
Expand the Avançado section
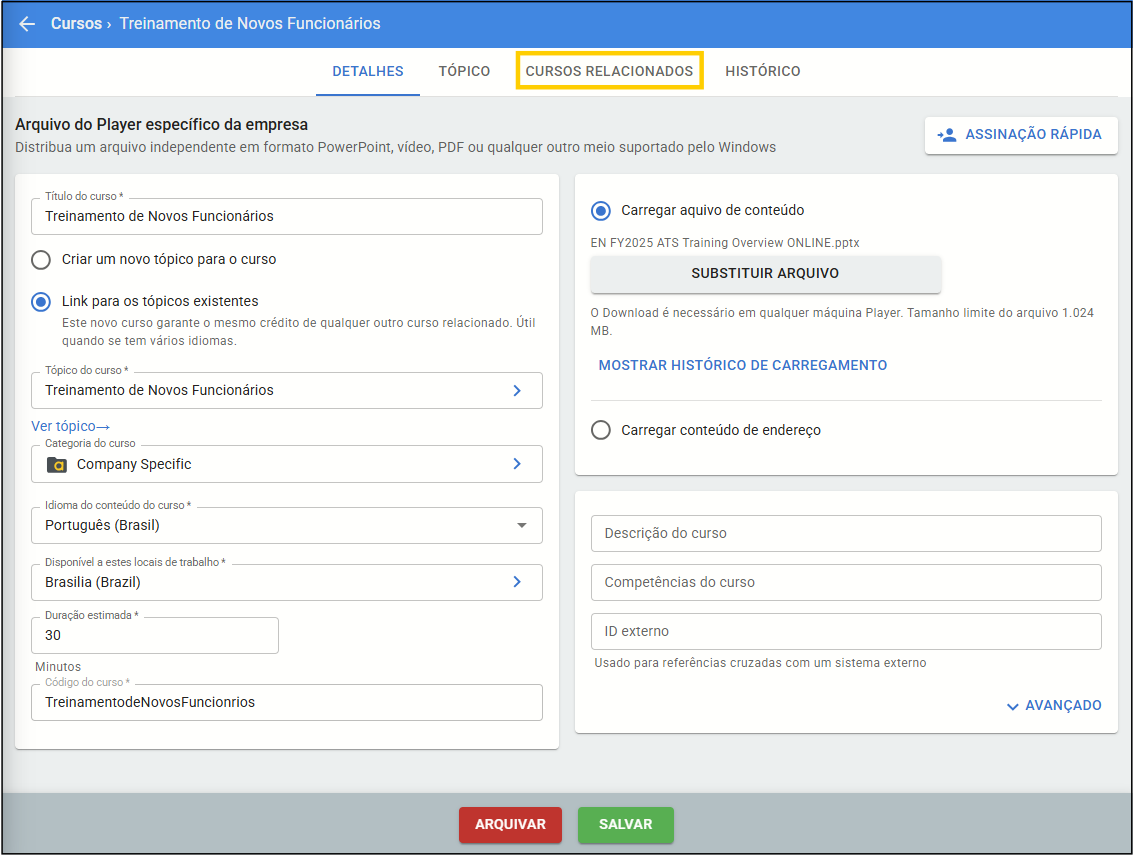pyautogui.click(x=1053, y=705)
